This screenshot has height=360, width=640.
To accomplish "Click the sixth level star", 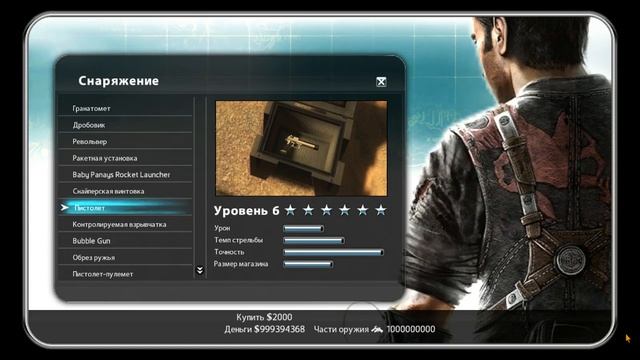I will [x=381, y=210].
